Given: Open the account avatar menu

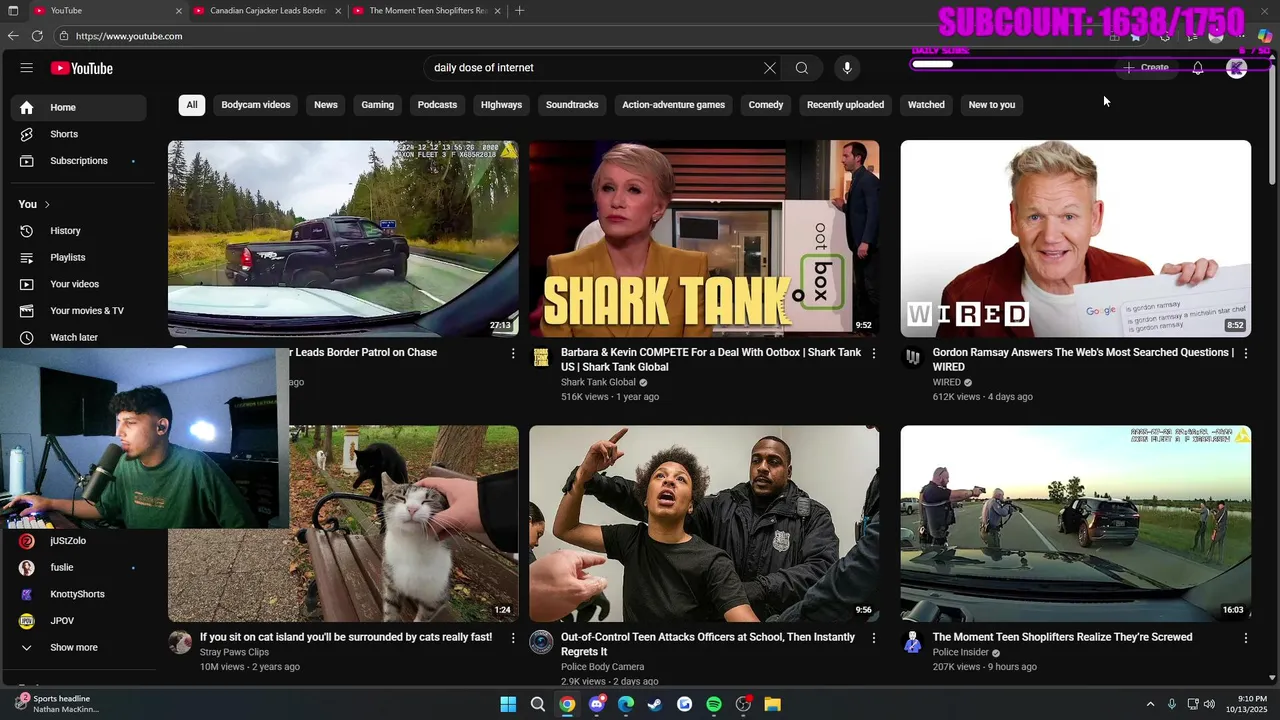Looking at the screenshot, I should pos(1237,68).
